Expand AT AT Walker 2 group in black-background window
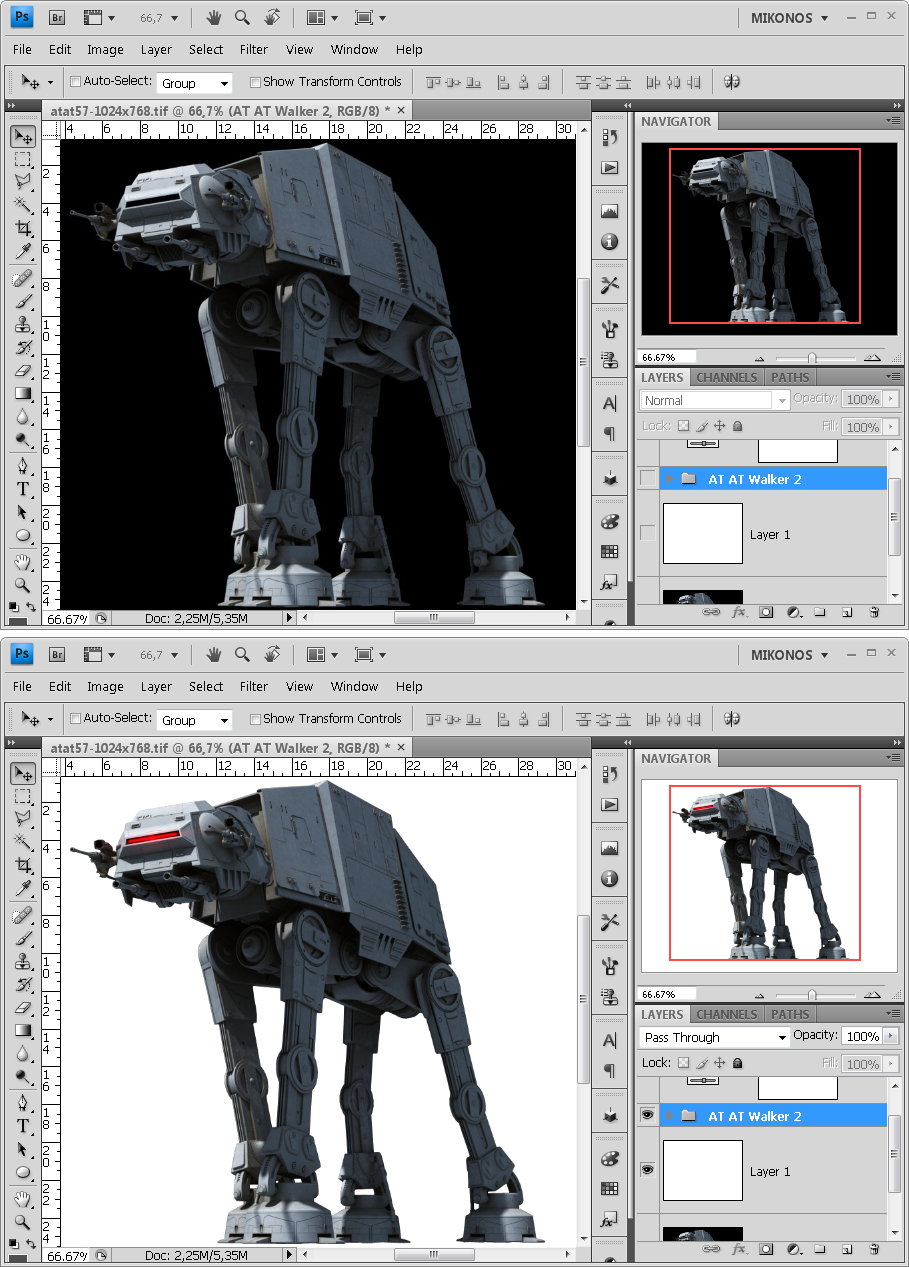 670,479
